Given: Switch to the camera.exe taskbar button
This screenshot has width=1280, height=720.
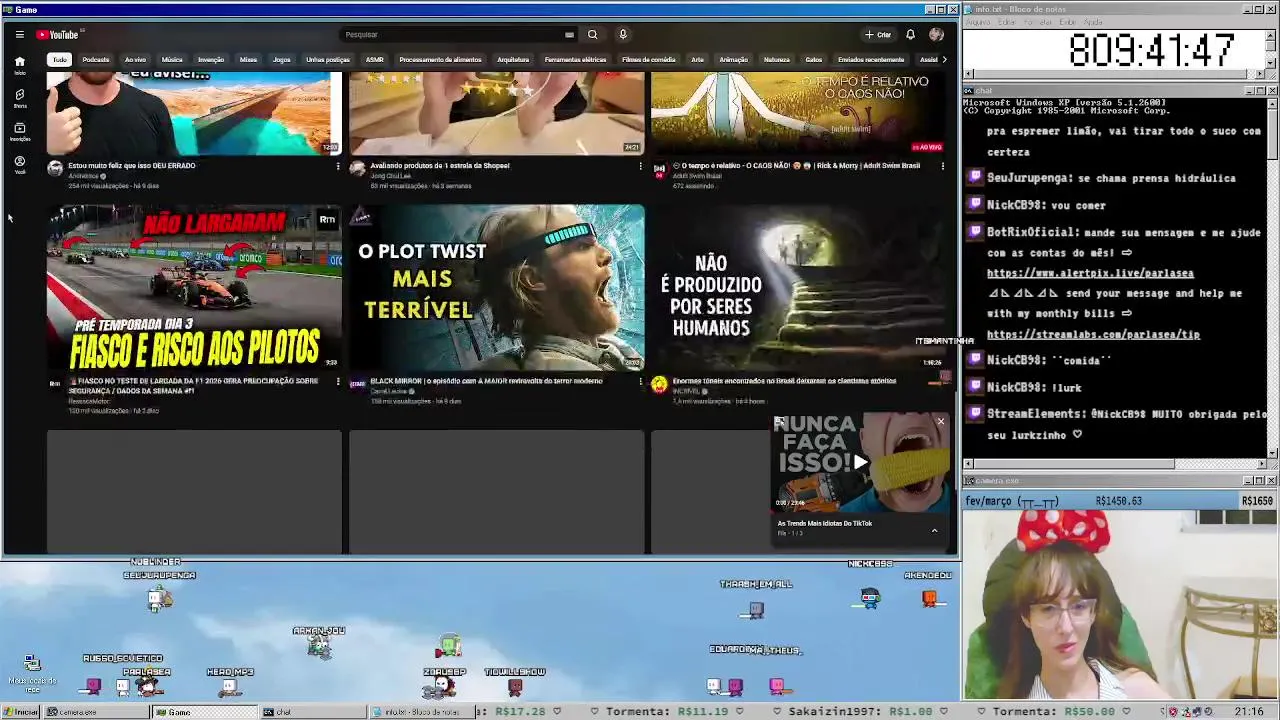Looking at the screenshot, I should [96, 712].
